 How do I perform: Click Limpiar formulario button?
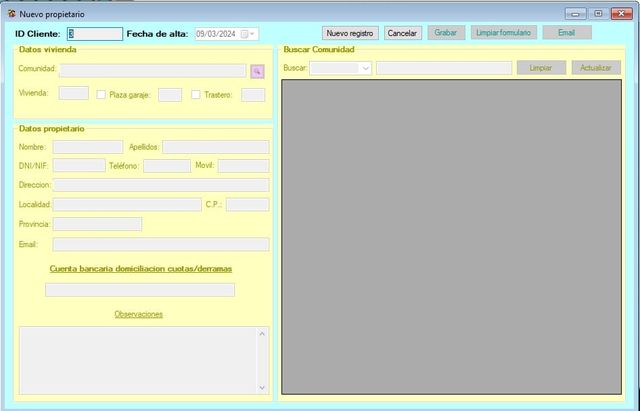503,33
